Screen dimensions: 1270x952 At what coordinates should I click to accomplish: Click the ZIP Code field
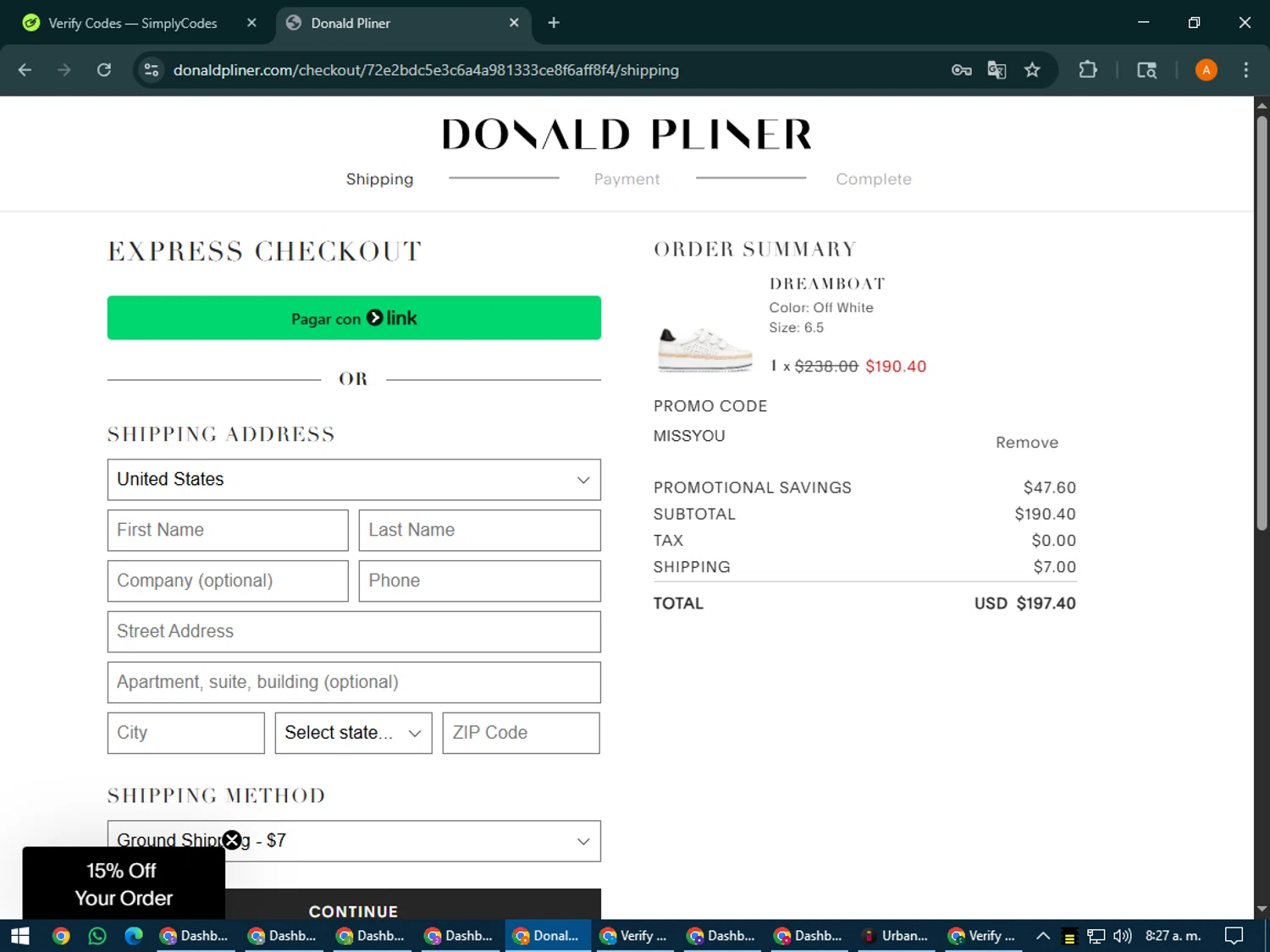coord(521,733)
